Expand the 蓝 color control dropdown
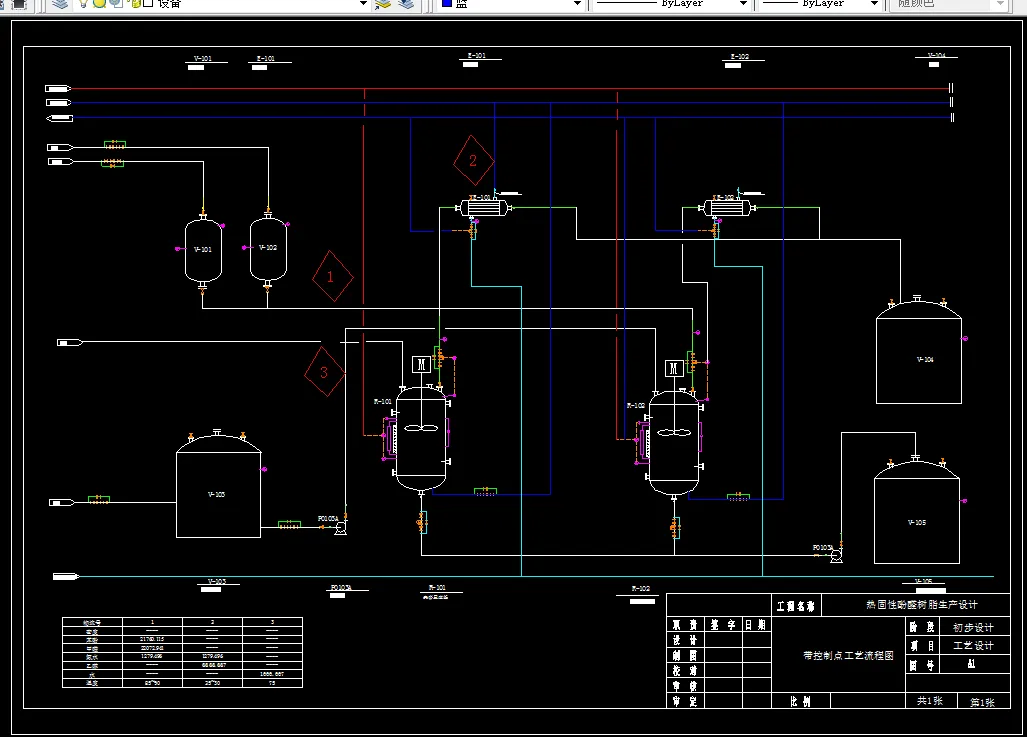This screenshot has width=1027, height=737. (577, 3)
